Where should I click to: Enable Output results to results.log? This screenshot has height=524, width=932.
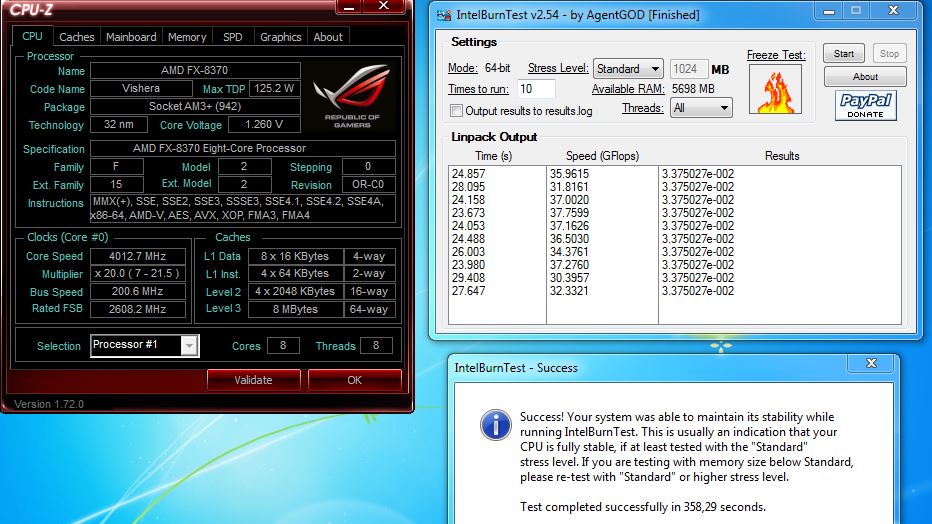pos(456,111)
